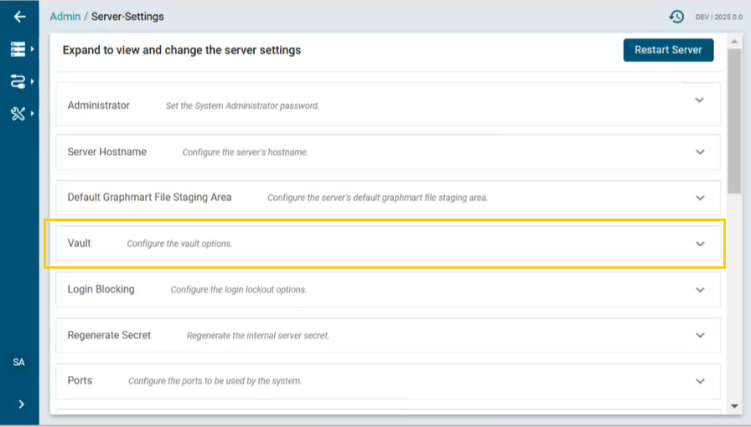Expand the Ports section chevron
The height and width of the screenshot is (427, 751).
700,381
